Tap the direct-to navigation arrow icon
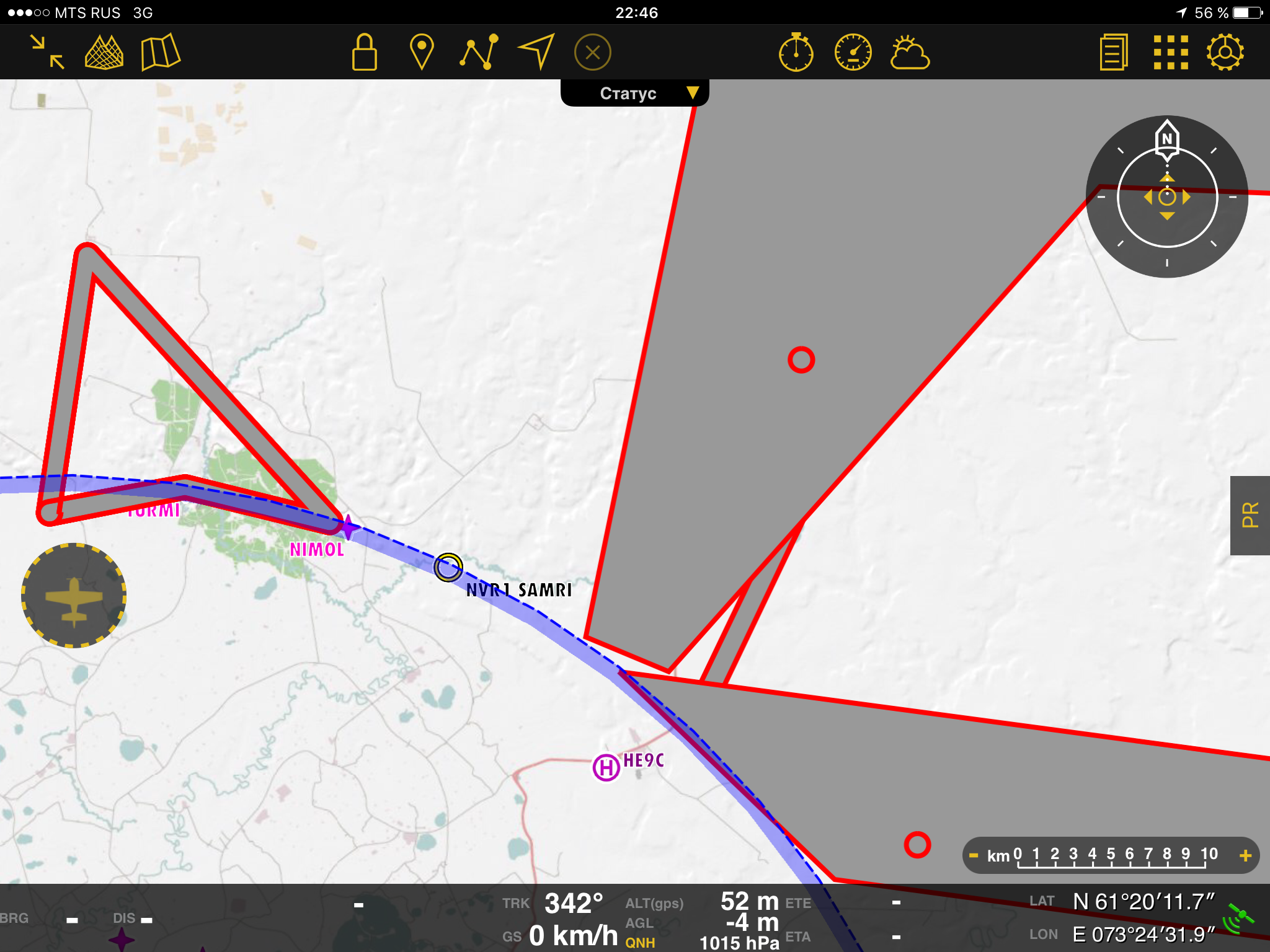 point(536,52)
